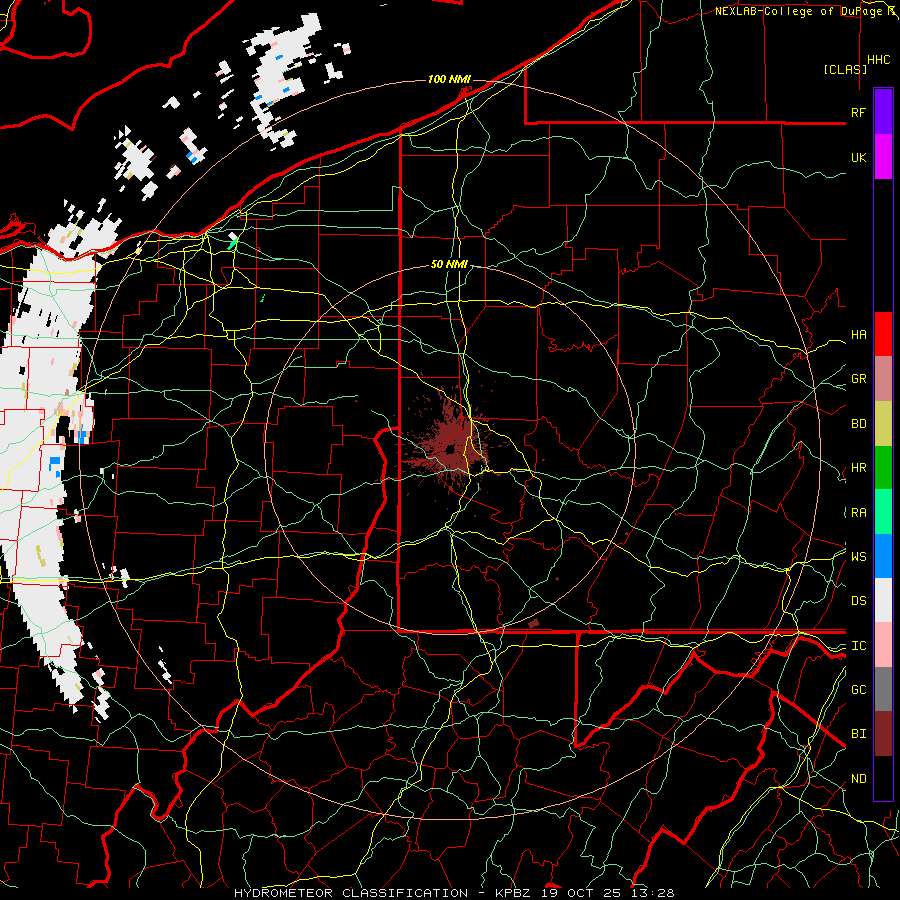Click the Hydrometeor Classification KPBZ caption
900x900 pixels.
454,893
